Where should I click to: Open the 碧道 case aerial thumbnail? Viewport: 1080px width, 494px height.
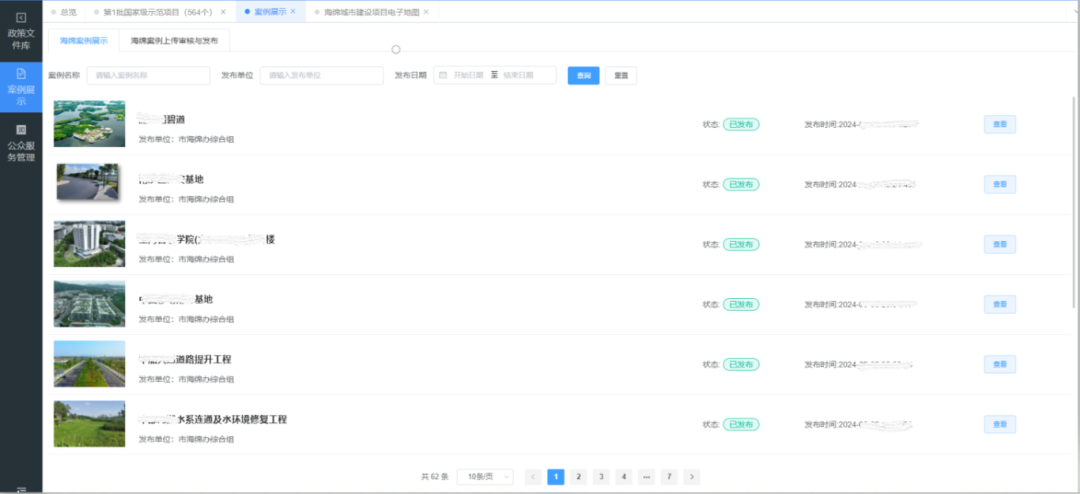tap(89, 124)
